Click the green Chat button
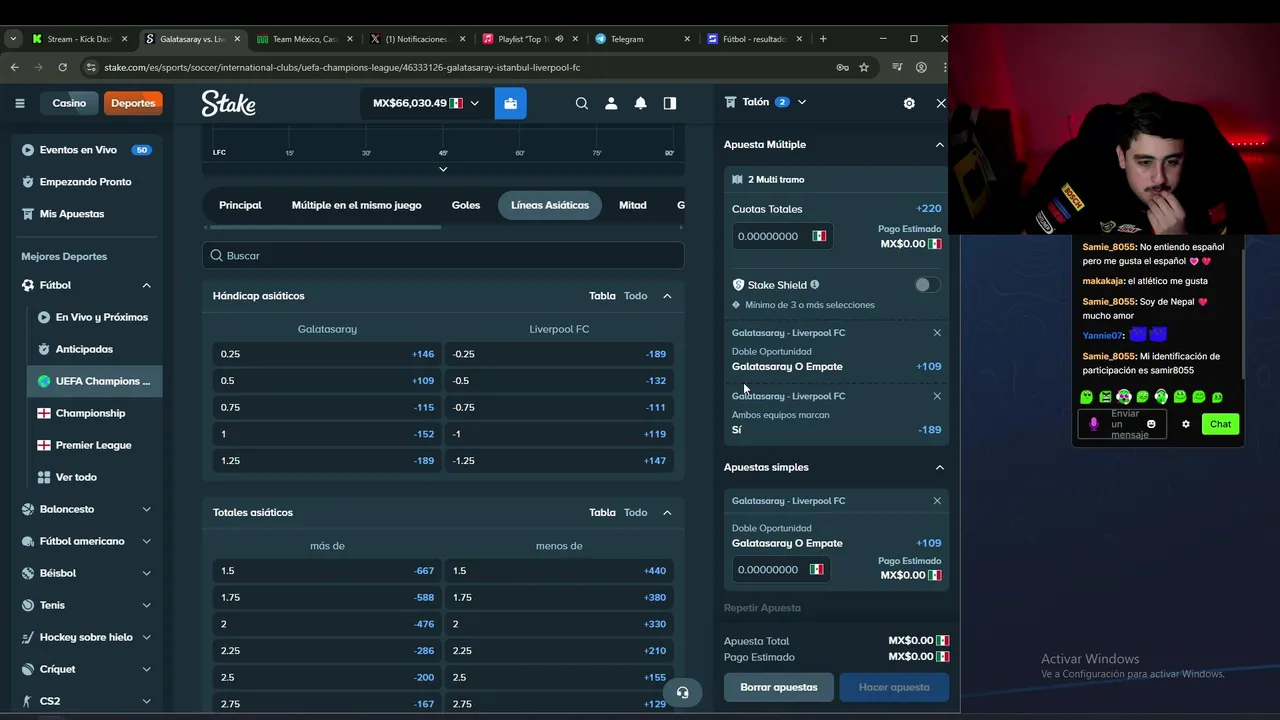1280x720 pixels. pyautogui.click(x=1220, y=424)
